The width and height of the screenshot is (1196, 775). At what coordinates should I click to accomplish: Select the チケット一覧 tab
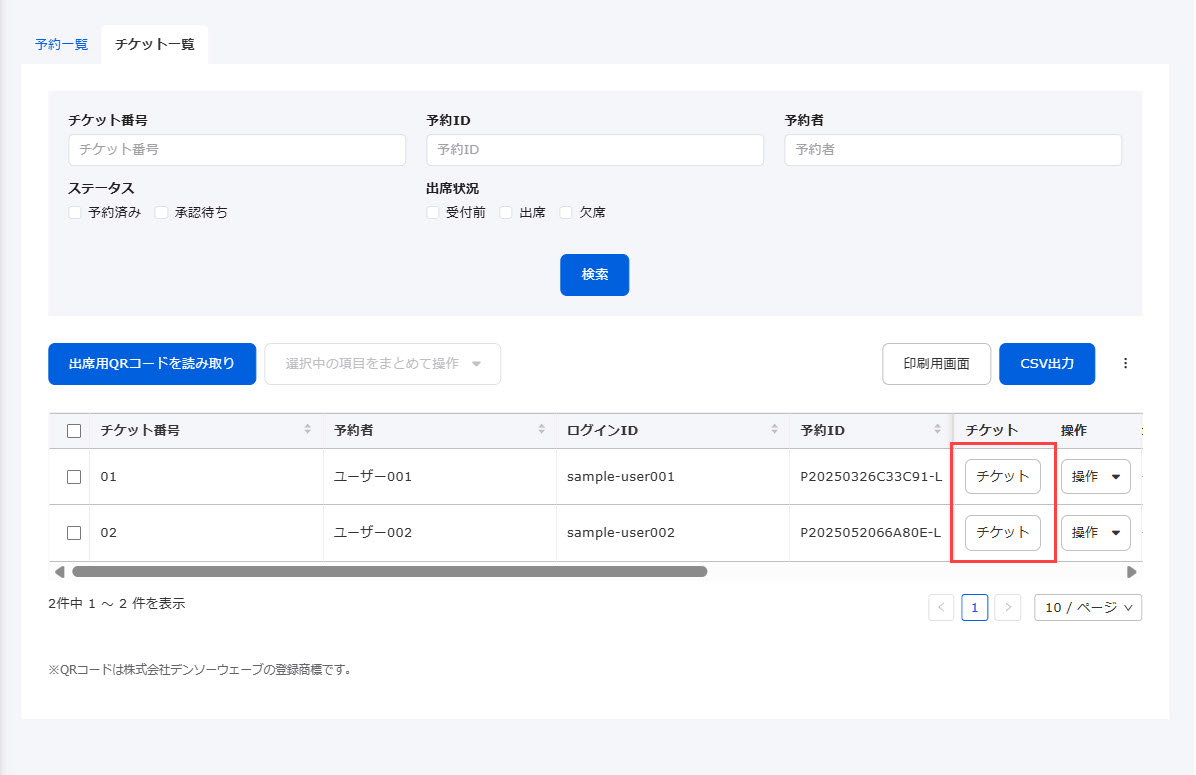(x=155, y=45)
